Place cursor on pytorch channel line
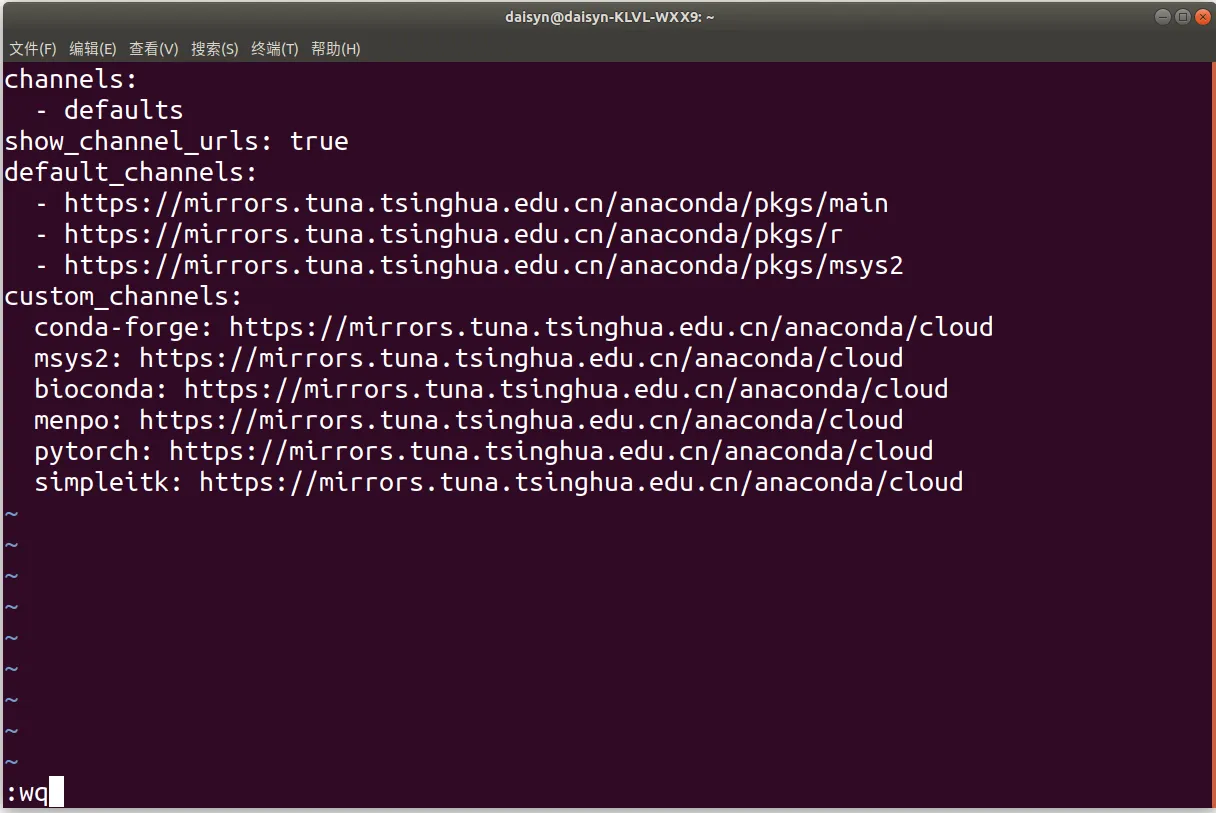The width and height of the screenshot is (1216, 813). coord(484,451)
